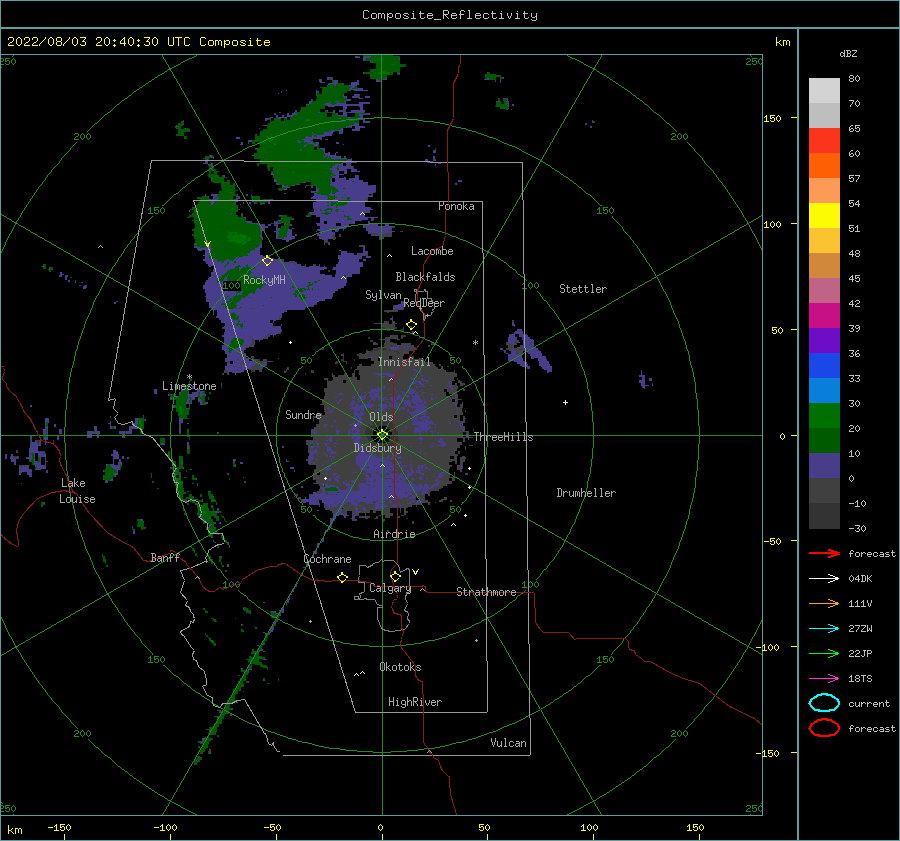The width and height of the screenshot is (900, 841).
Task: Select the white 04DK arrow legend icon
Action: click(824, 578)
